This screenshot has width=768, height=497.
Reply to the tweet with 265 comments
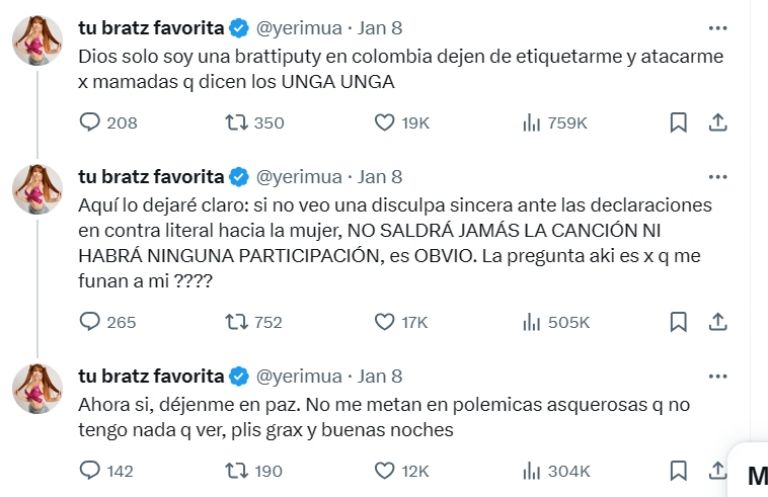(90, 322)
